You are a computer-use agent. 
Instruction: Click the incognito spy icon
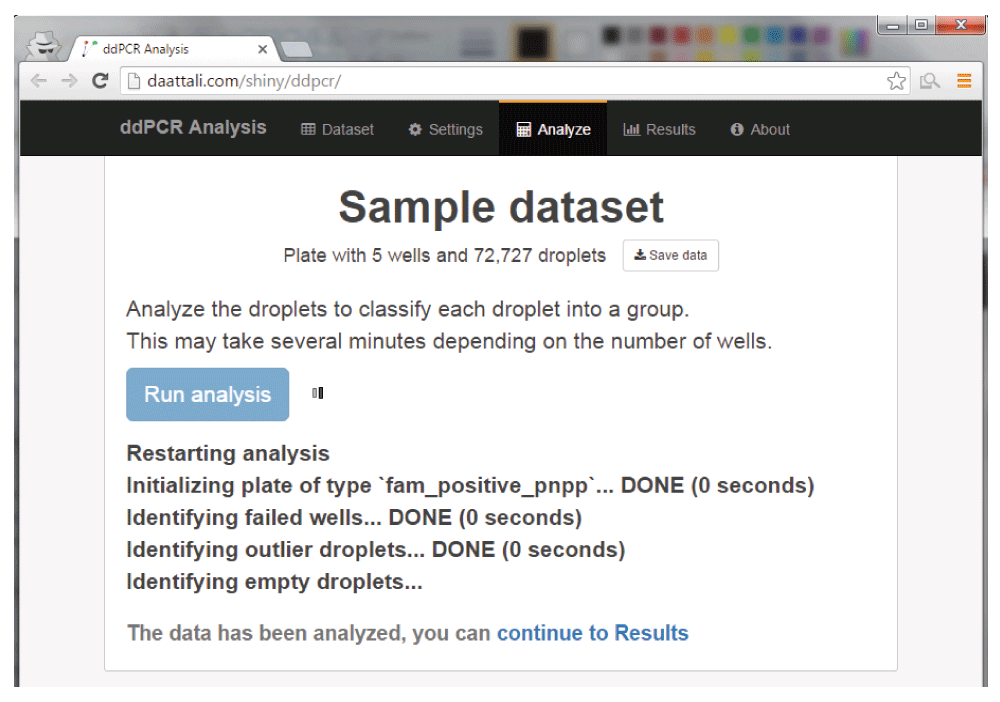(44, 45)
